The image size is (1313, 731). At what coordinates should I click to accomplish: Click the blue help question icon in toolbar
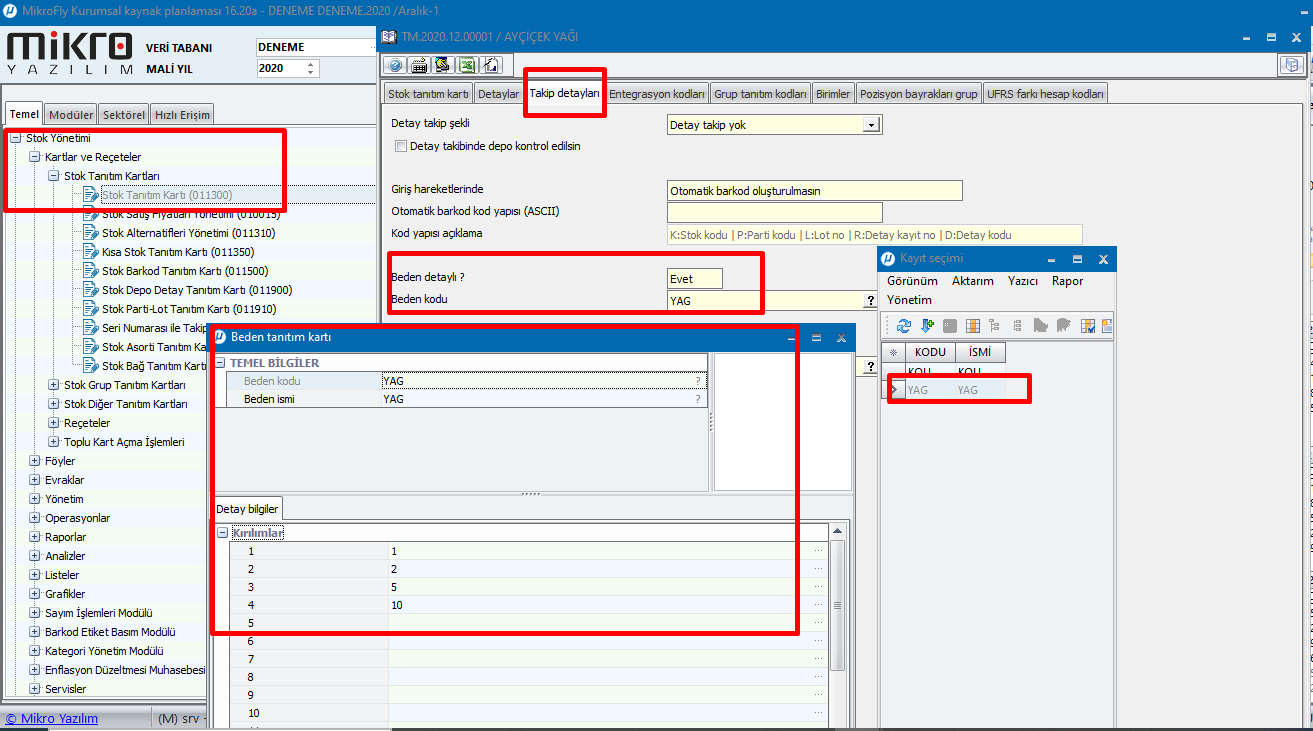(x=395, y=66)
